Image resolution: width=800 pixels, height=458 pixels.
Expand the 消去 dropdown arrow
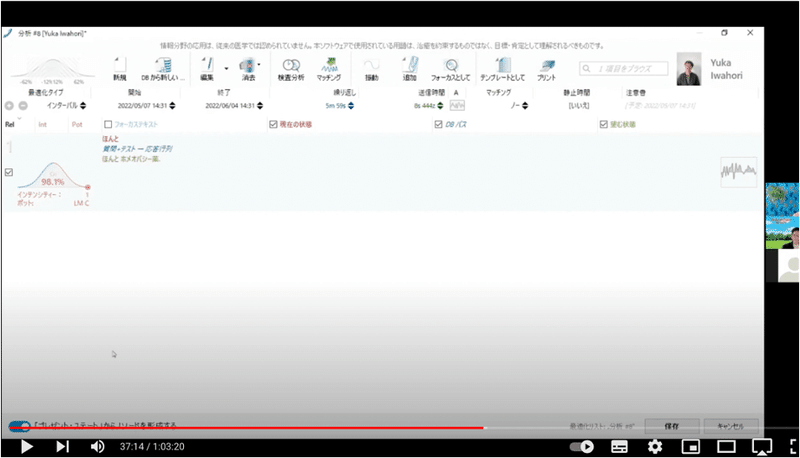[259, 65]
